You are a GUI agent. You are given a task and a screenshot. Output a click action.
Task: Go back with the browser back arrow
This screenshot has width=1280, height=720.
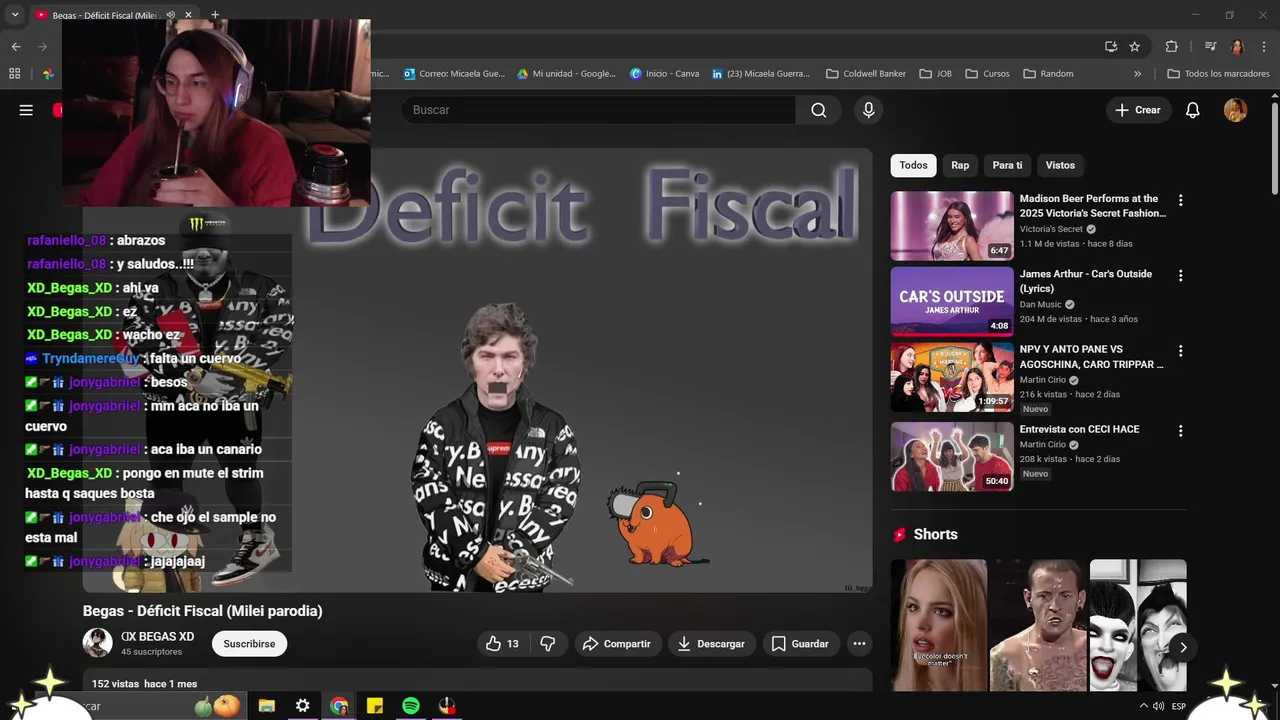[15, 46]
